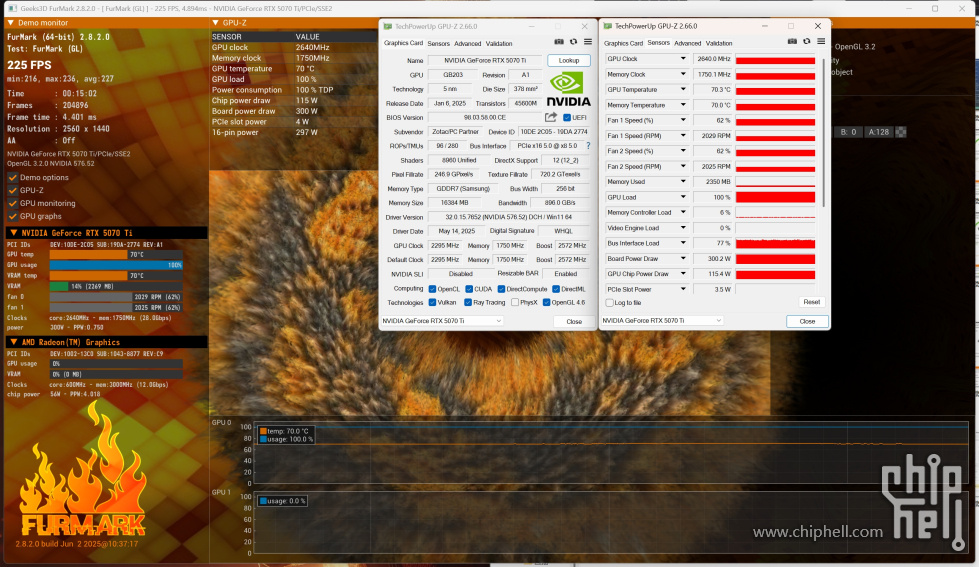The width and height of the screenshot is (979, 567).
Task: Switch to Advanced tab in Sensors window
Action: click(687, 43)
